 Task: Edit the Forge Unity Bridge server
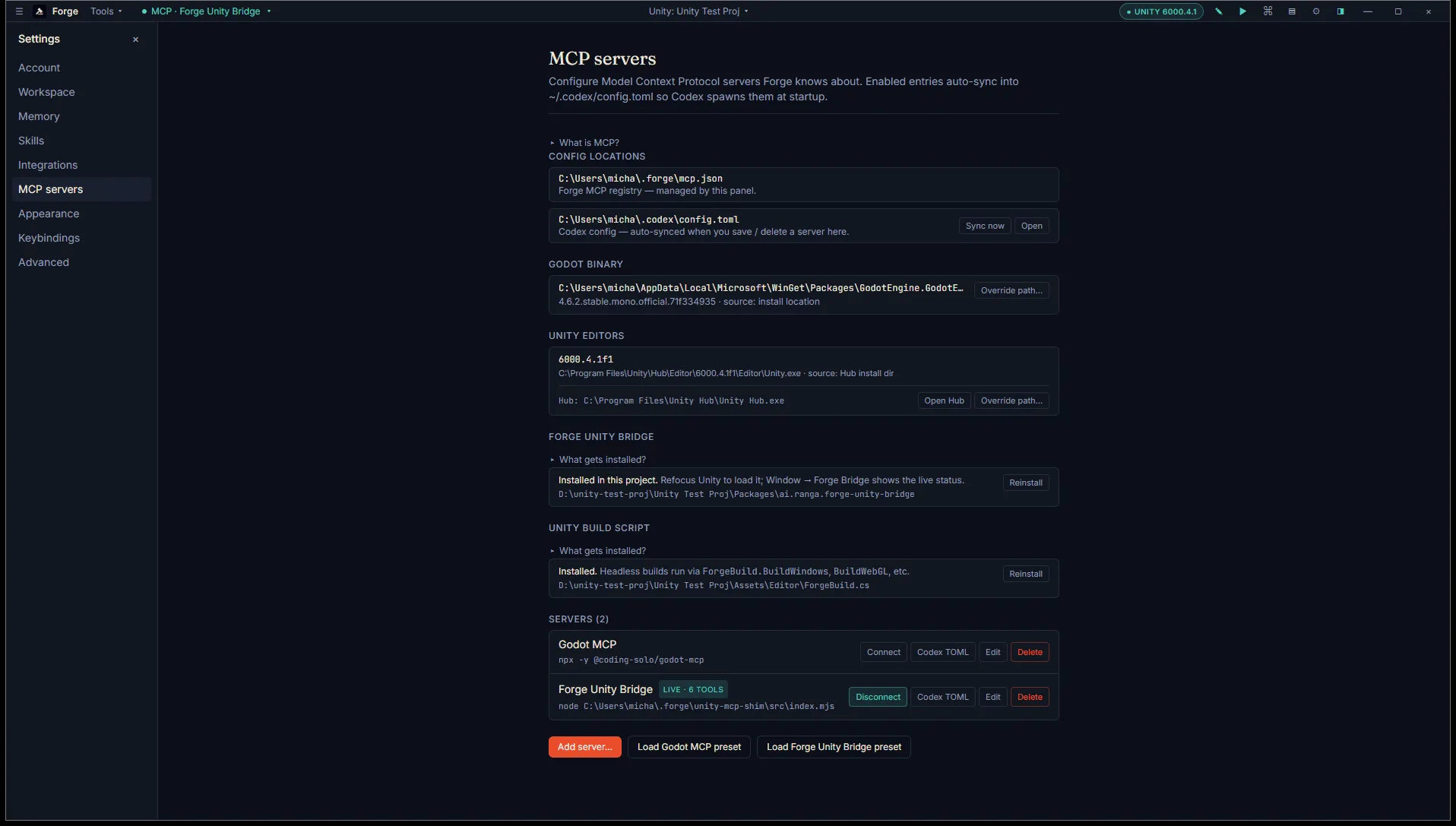[993, 697]
